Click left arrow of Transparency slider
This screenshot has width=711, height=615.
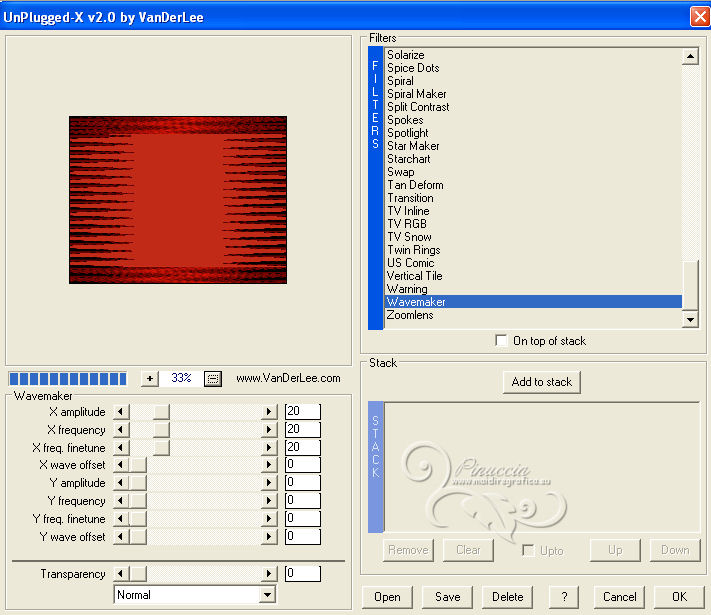(121, 574)
